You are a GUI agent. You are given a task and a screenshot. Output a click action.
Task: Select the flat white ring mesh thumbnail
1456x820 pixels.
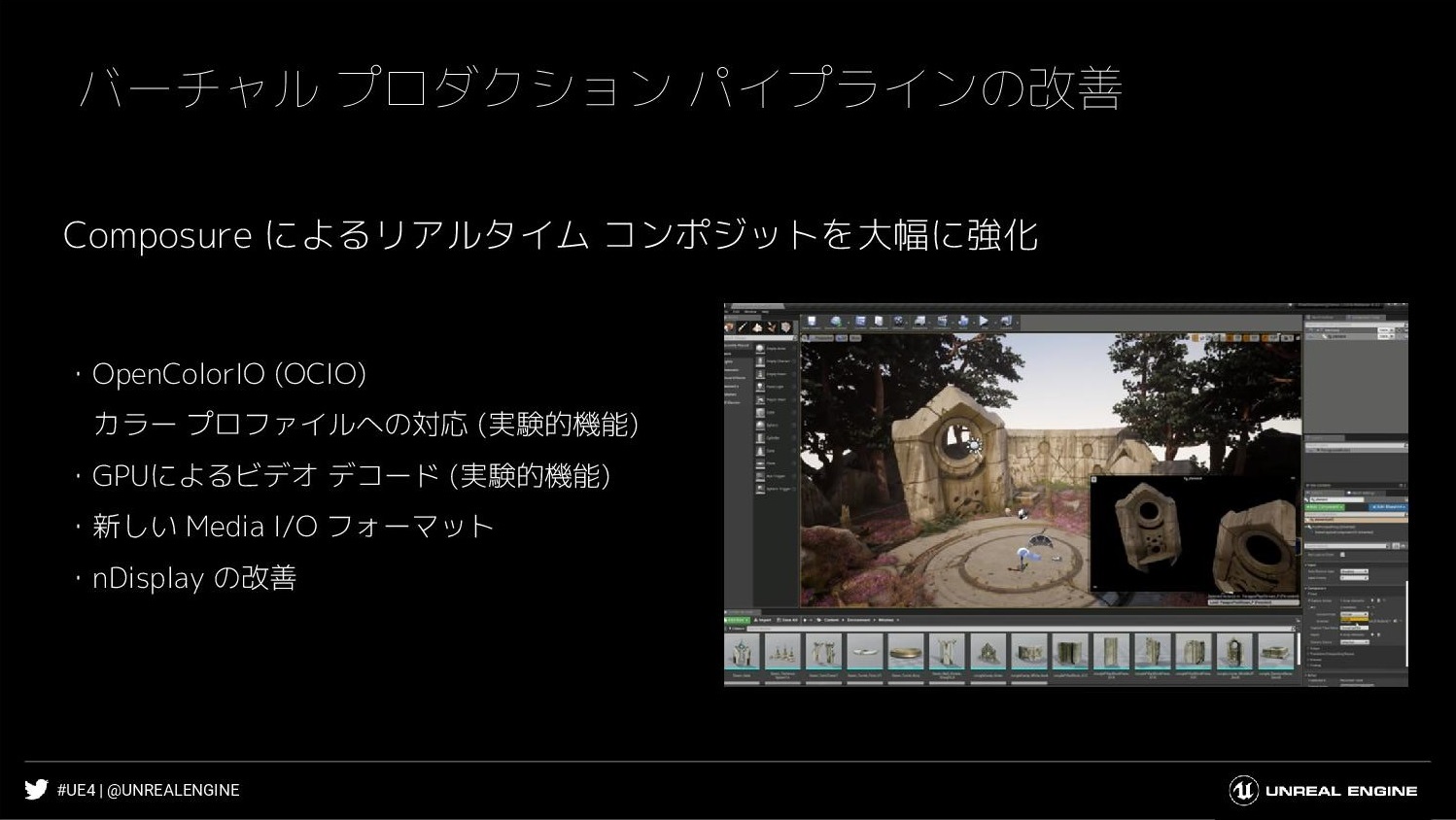[x=865, y=650]
